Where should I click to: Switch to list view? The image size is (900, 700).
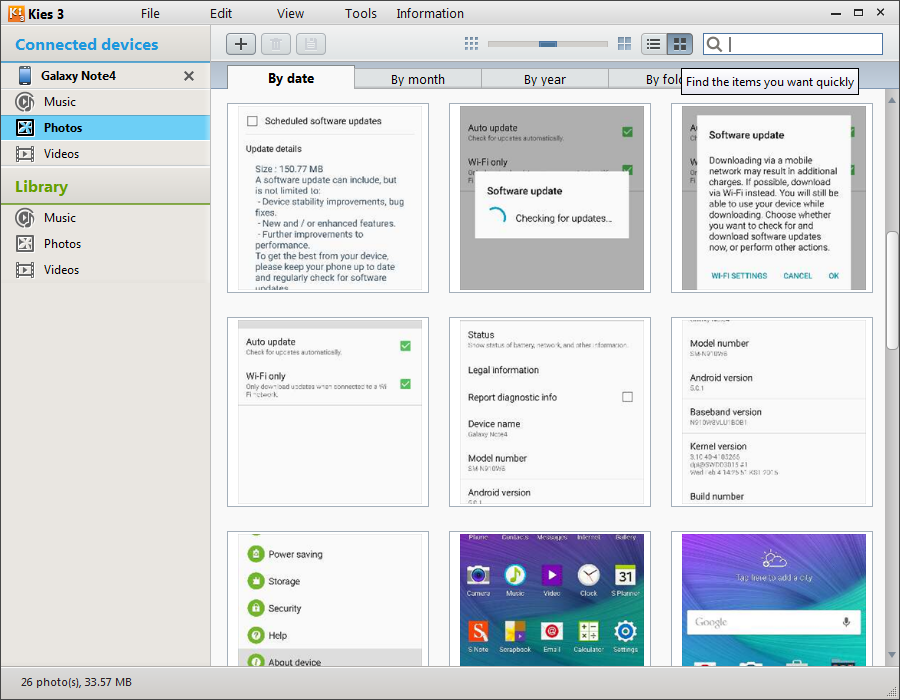654,44
